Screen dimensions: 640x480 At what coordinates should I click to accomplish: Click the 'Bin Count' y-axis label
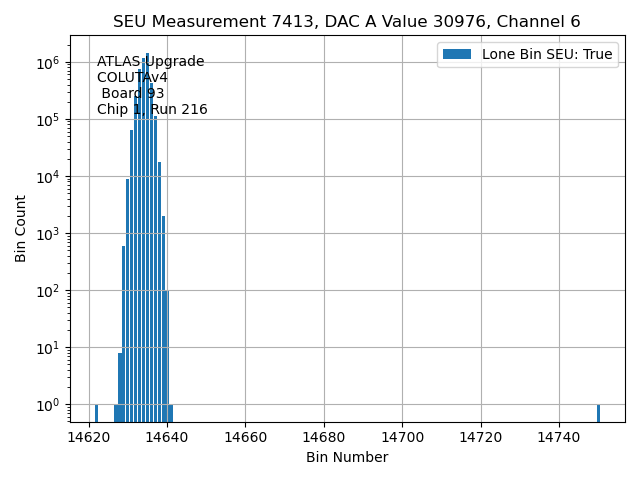tap(21, 228)
